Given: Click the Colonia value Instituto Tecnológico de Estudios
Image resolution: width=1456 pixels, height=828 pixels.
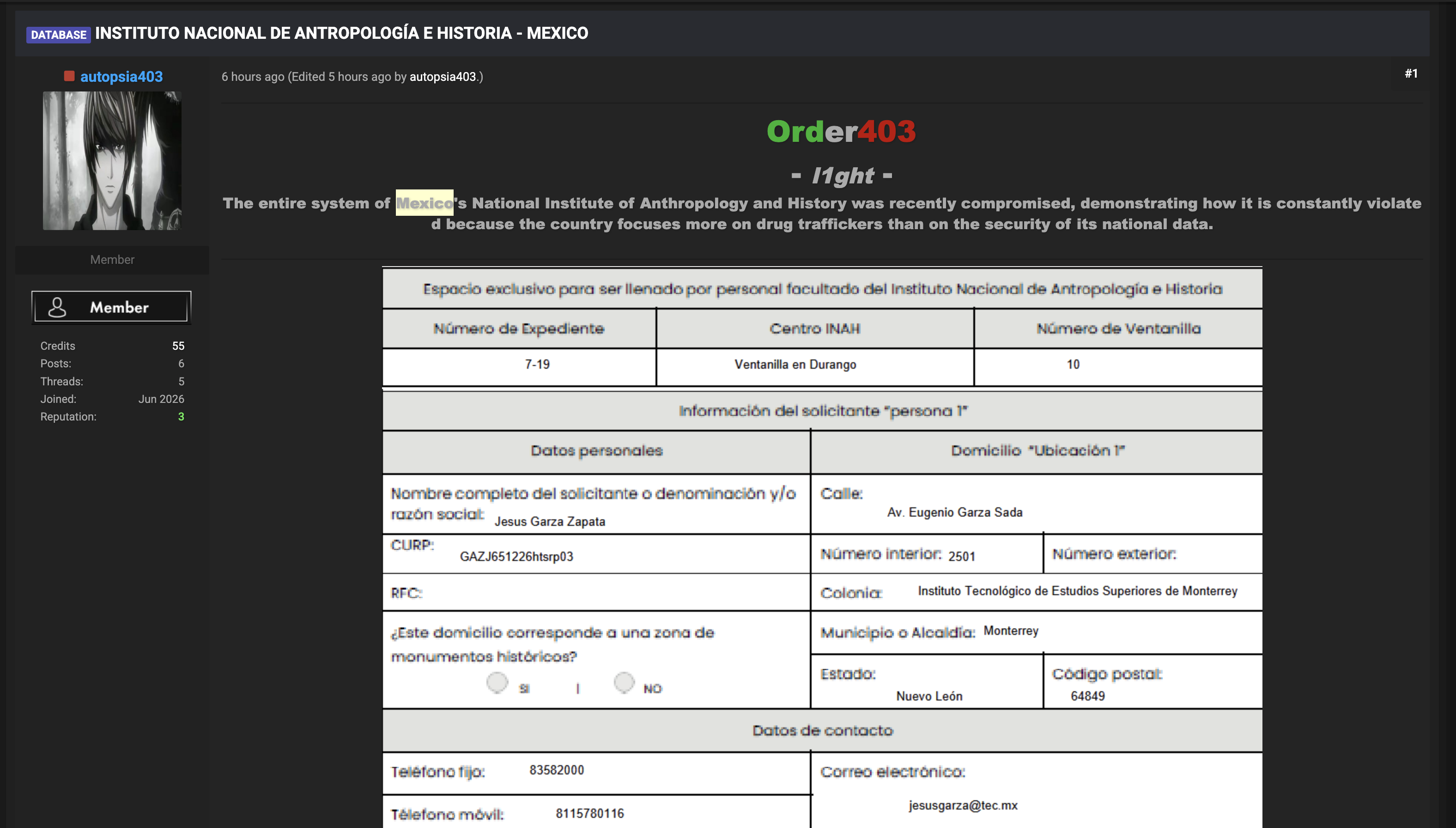Looking at the screenshot, I should click(1077, 591).
